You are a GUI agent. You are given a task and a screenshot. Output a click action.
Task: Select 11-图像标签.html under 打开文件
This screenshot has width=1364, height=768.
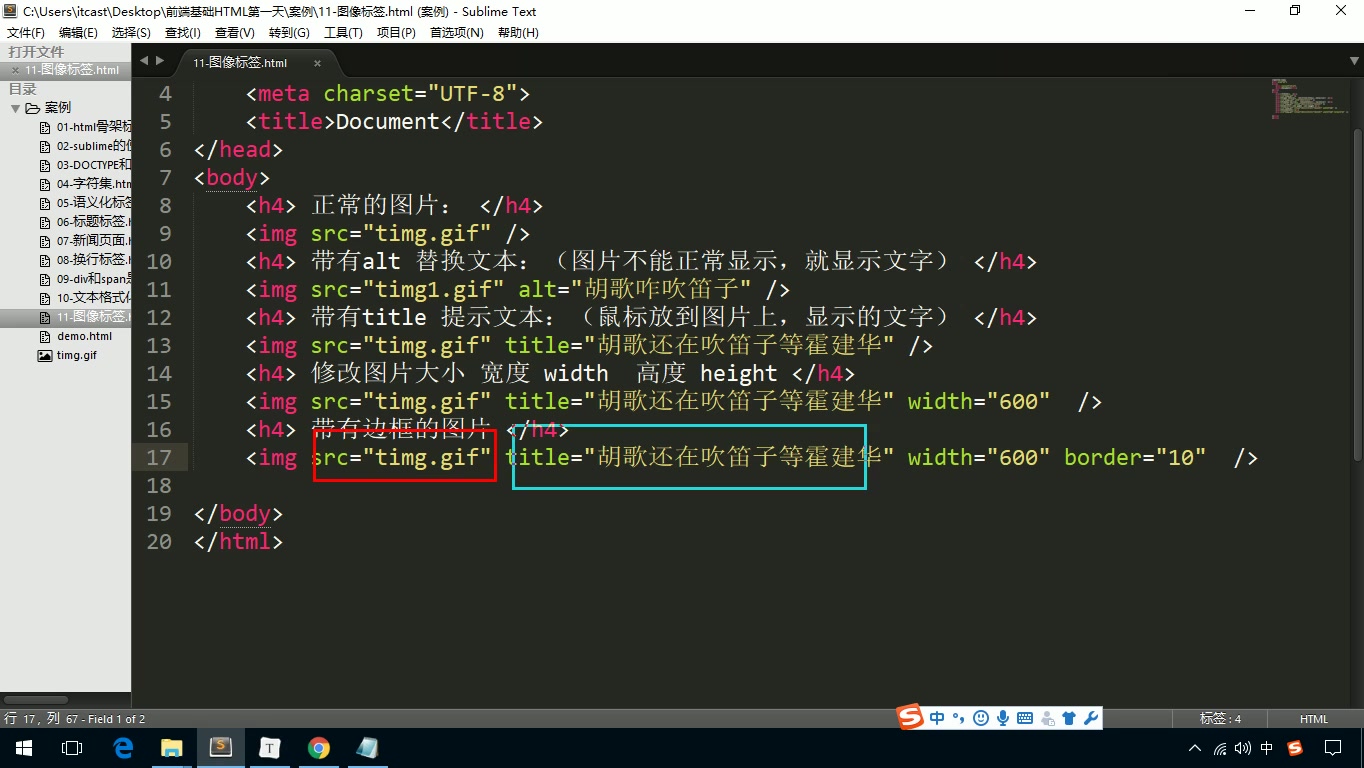click(x=72, y=70)
